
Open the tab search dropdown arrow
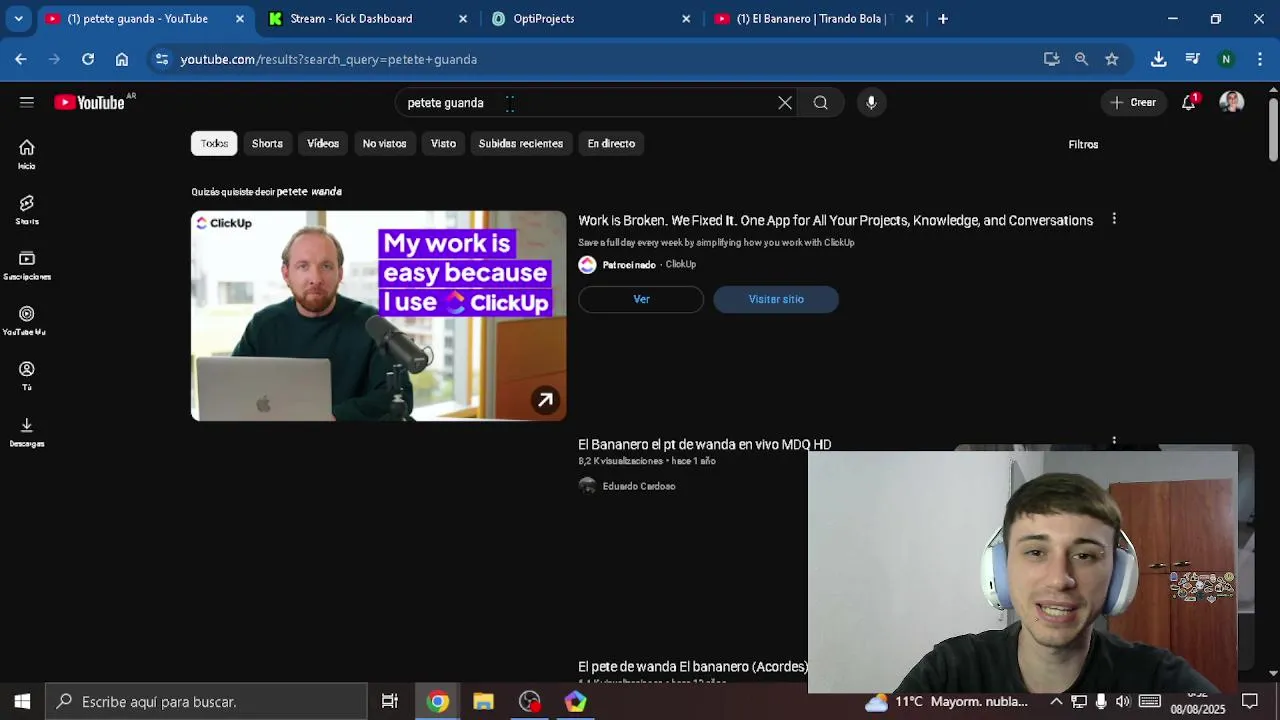(x=18, y=18)
